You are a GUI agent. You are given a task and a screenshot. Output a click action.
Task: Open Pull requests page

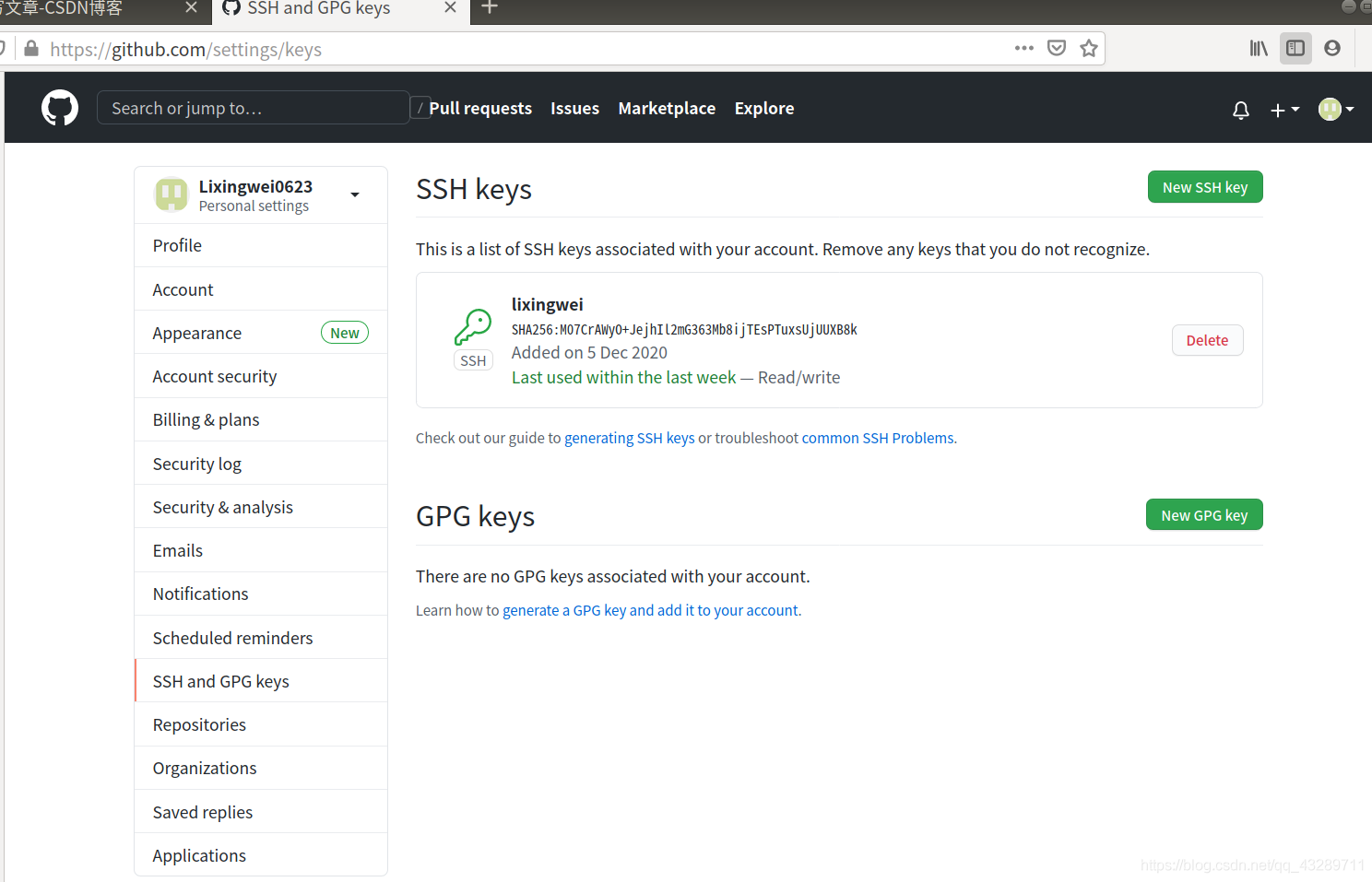(480, 108)
